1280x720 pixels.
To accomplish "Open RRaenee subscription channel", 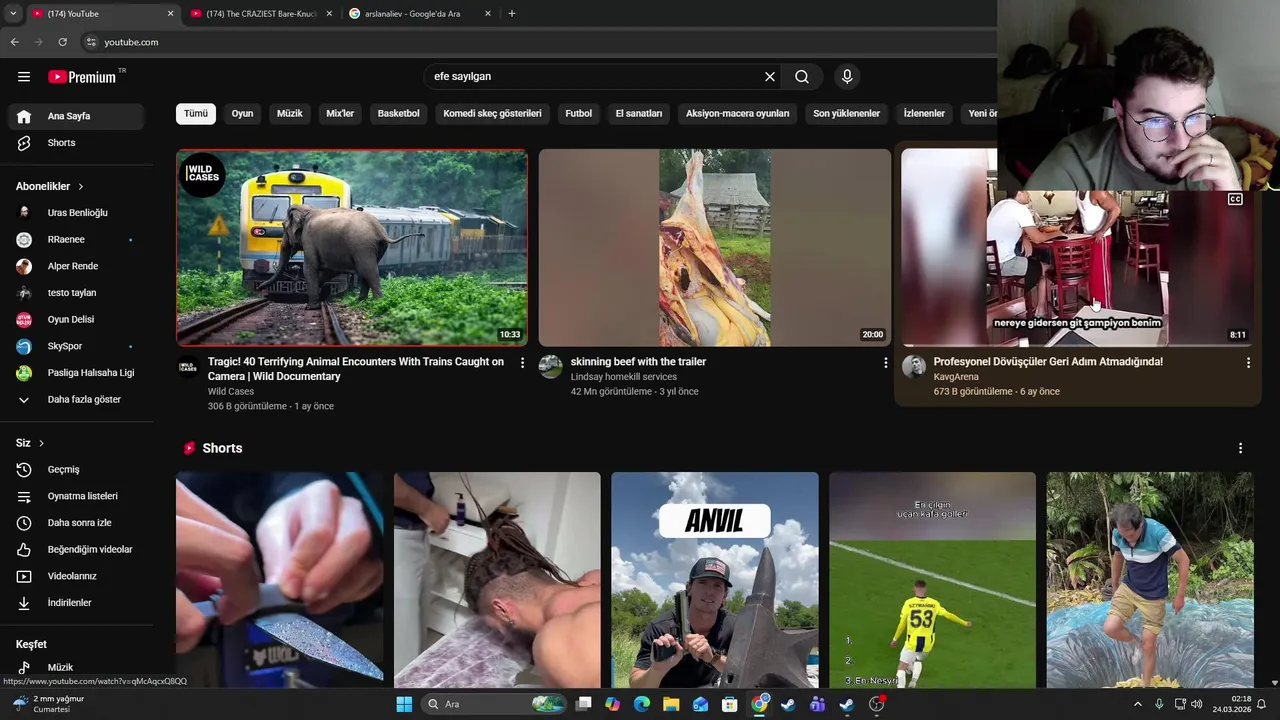I will tap(76, 240).
